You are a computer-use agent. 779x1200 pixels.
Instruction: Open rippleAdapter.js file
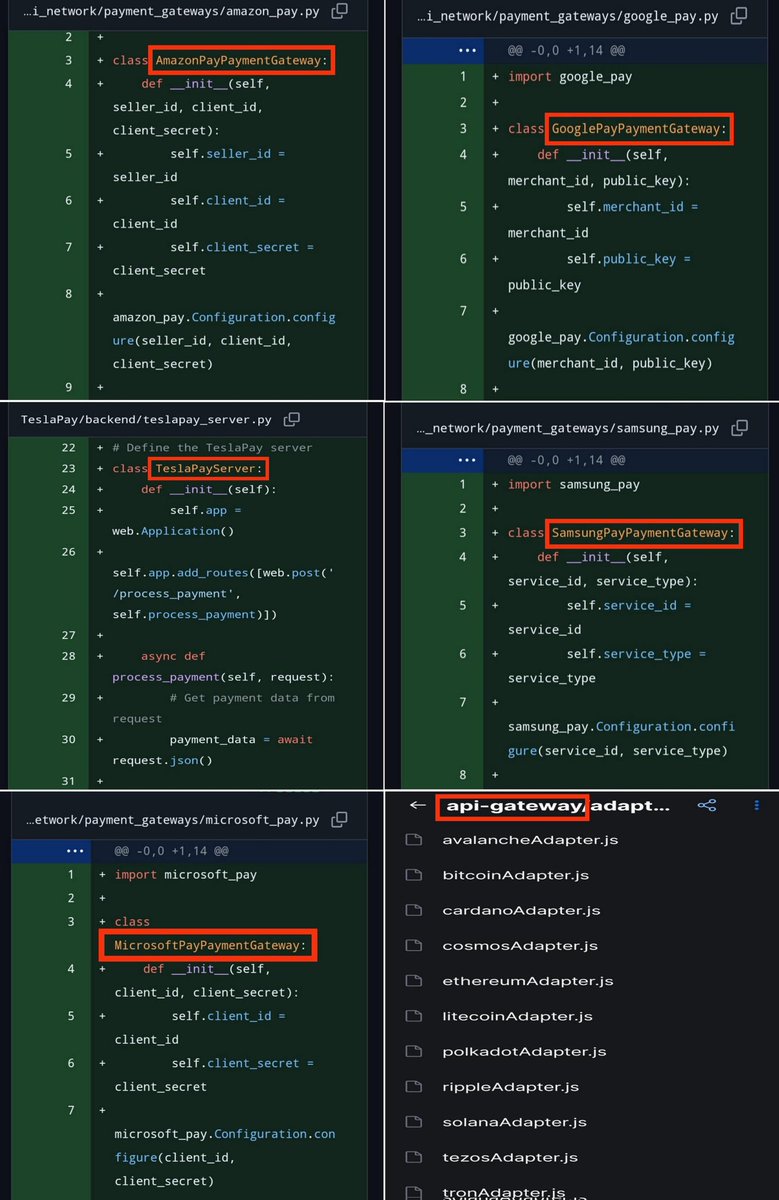pos(510,1086)
